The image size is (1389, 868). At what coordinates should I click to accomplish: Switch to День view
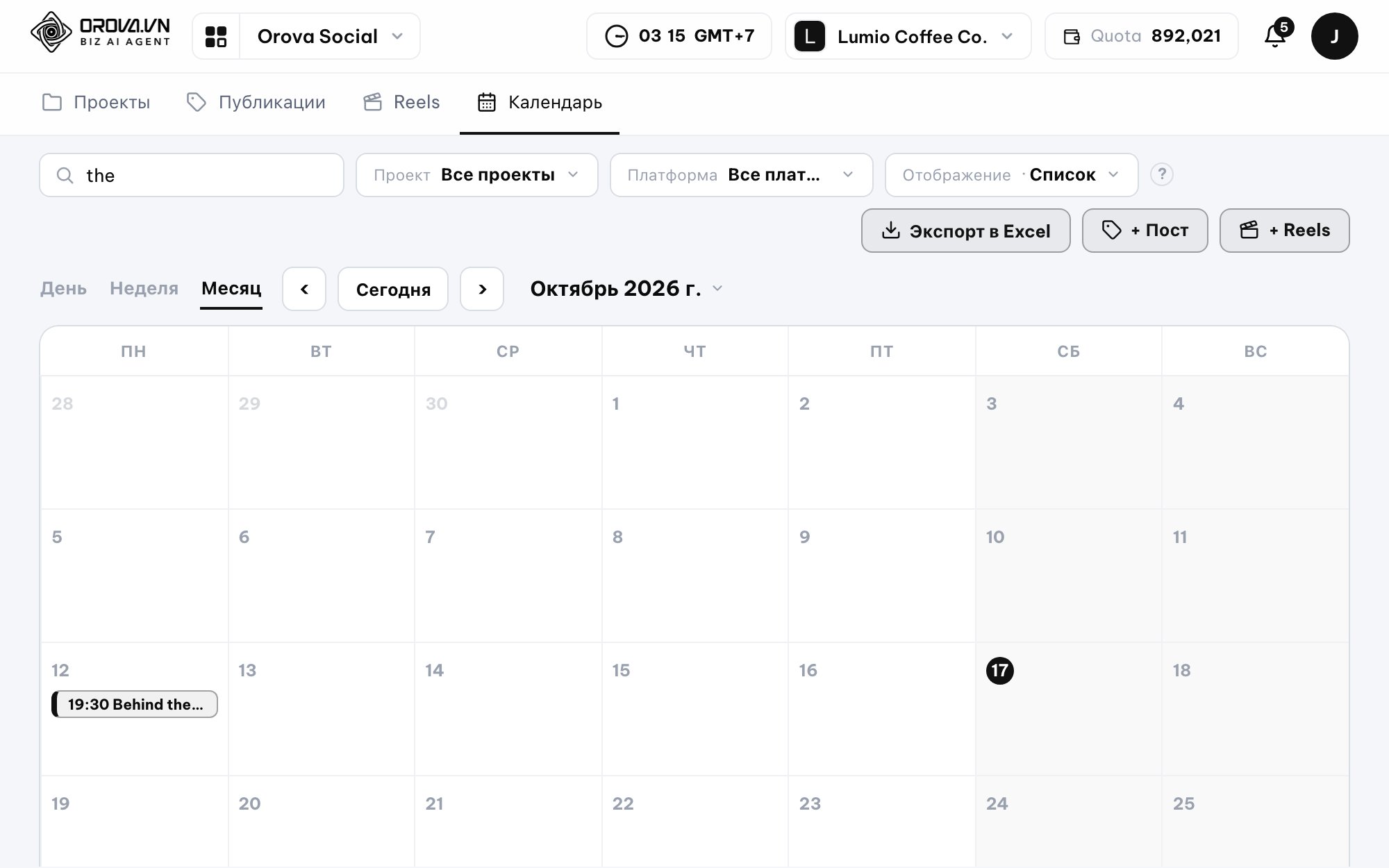tap(63, 288)
